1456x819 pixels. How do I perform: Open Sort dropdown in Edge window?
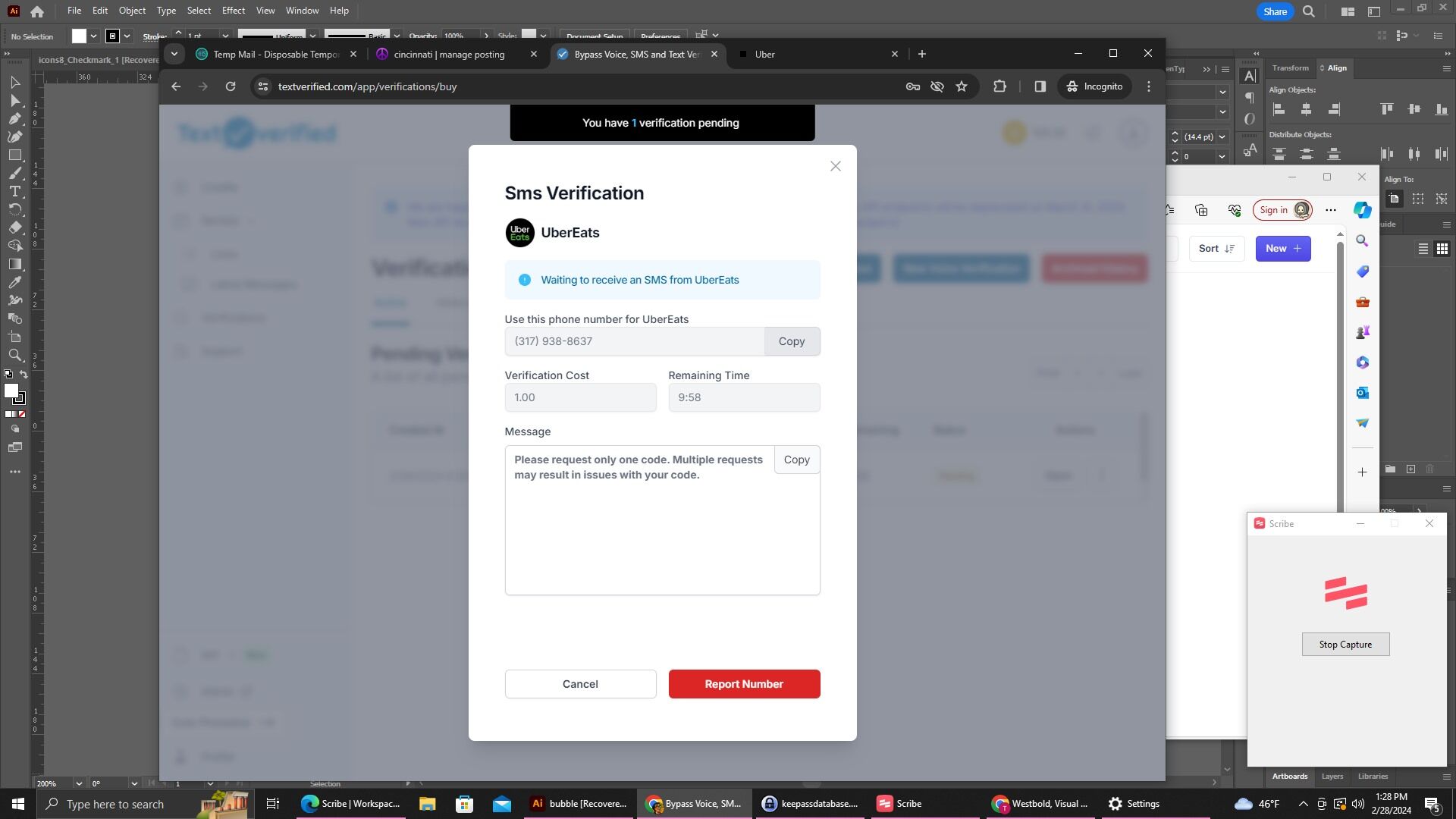pos(1216,249)
